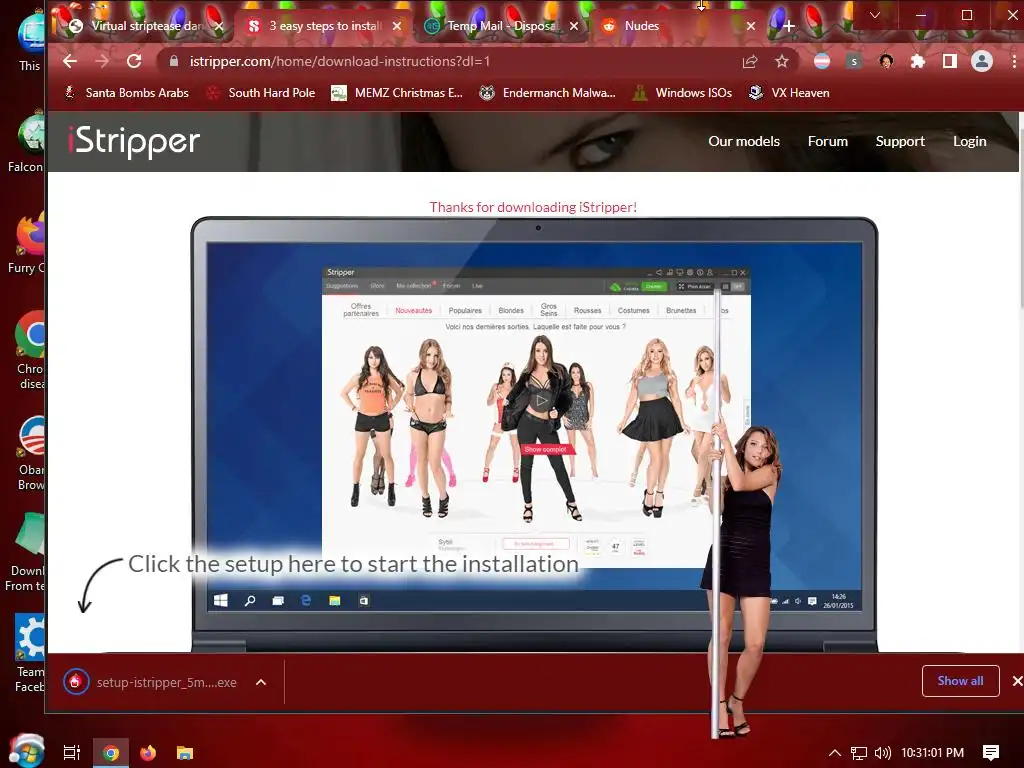Open the network tray icon
Image resolution: width=1024 pixels, height=768 pixels.
tap(859, 752)
